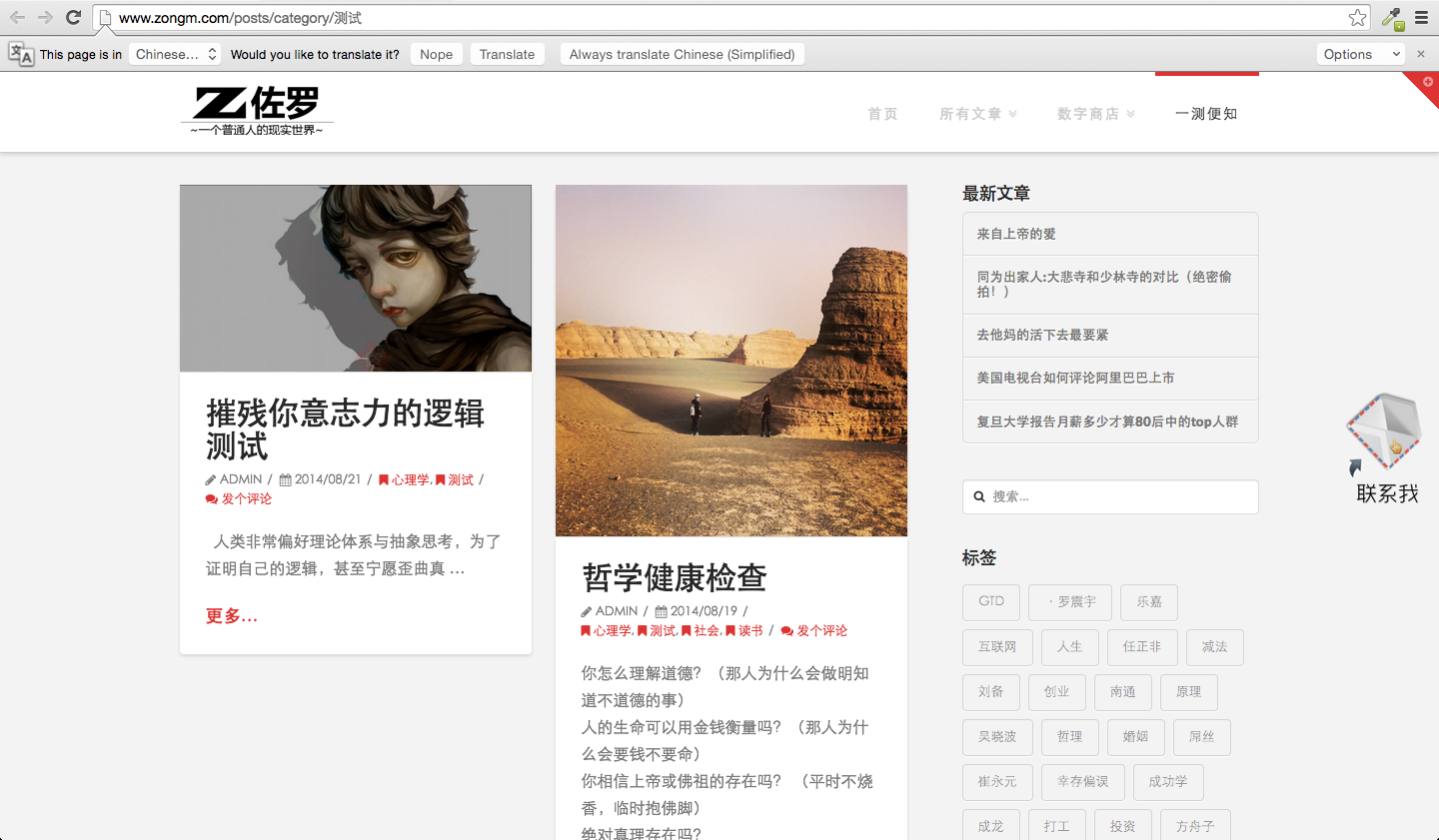This screenshot has height=840, width=1439.
Task: Click the 罗震宇 tag
Action: [x=1070, y=601]
